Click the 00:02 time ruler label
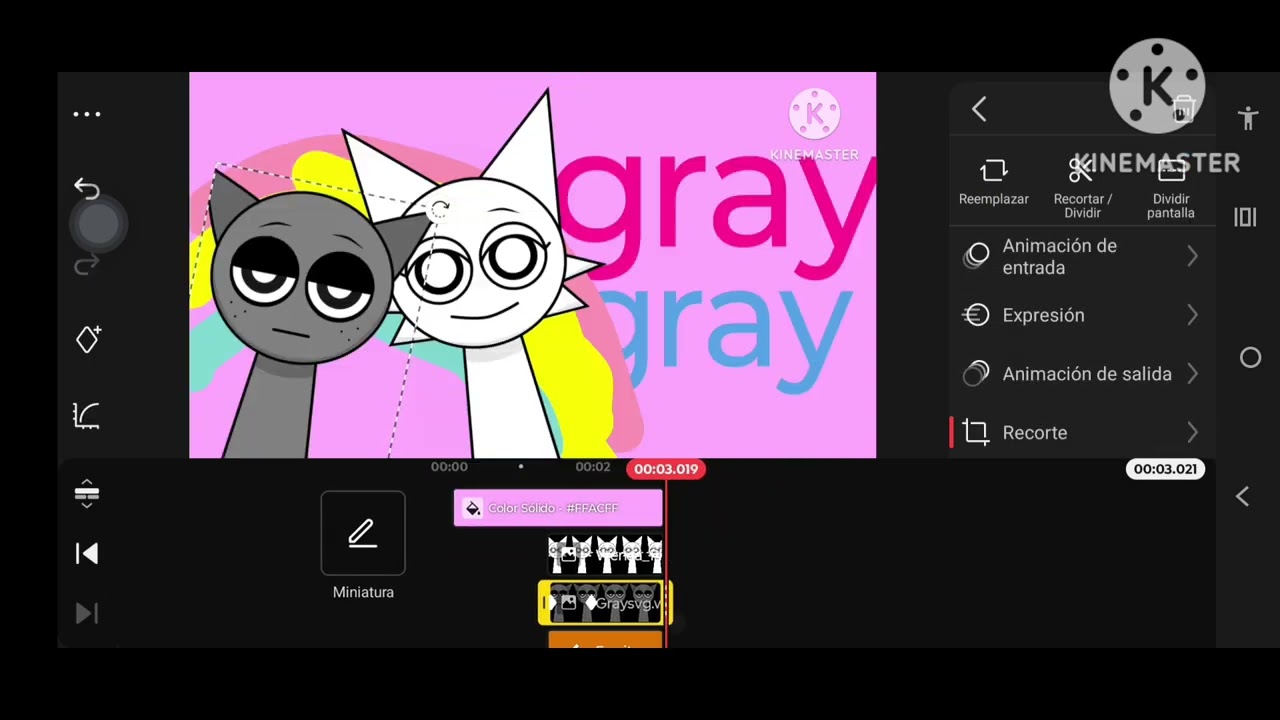The image size is (1280, 720). [x=593, y=467]
